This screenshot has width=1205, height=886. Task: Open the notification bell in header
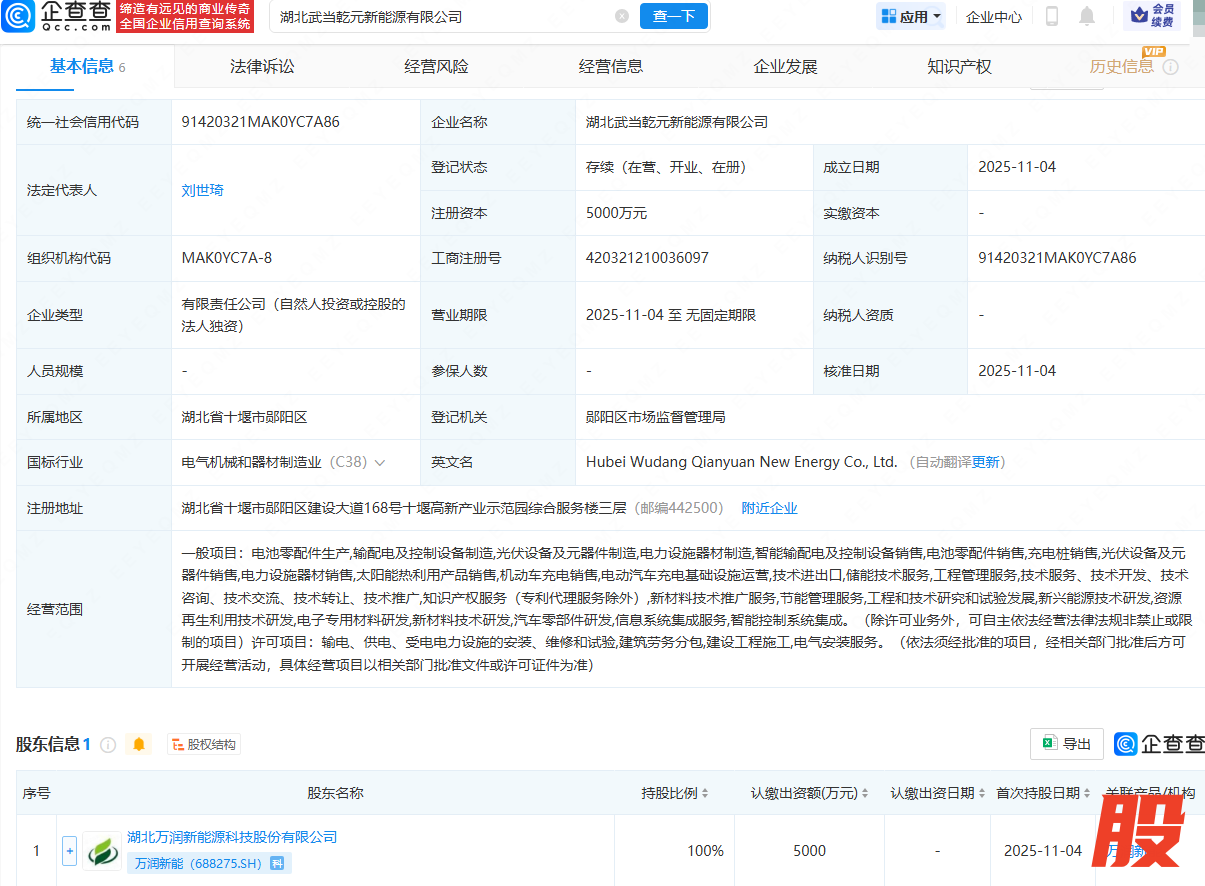pos(1087,16)
